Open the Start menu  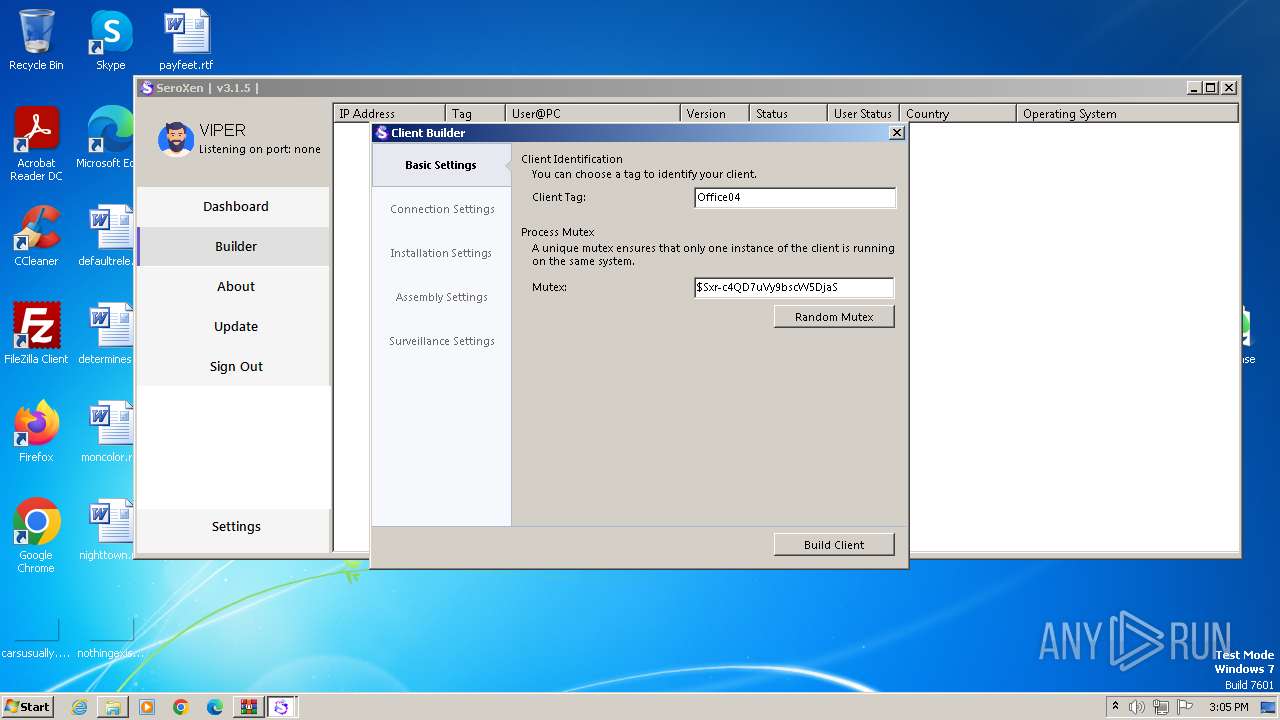pos(28,707)
